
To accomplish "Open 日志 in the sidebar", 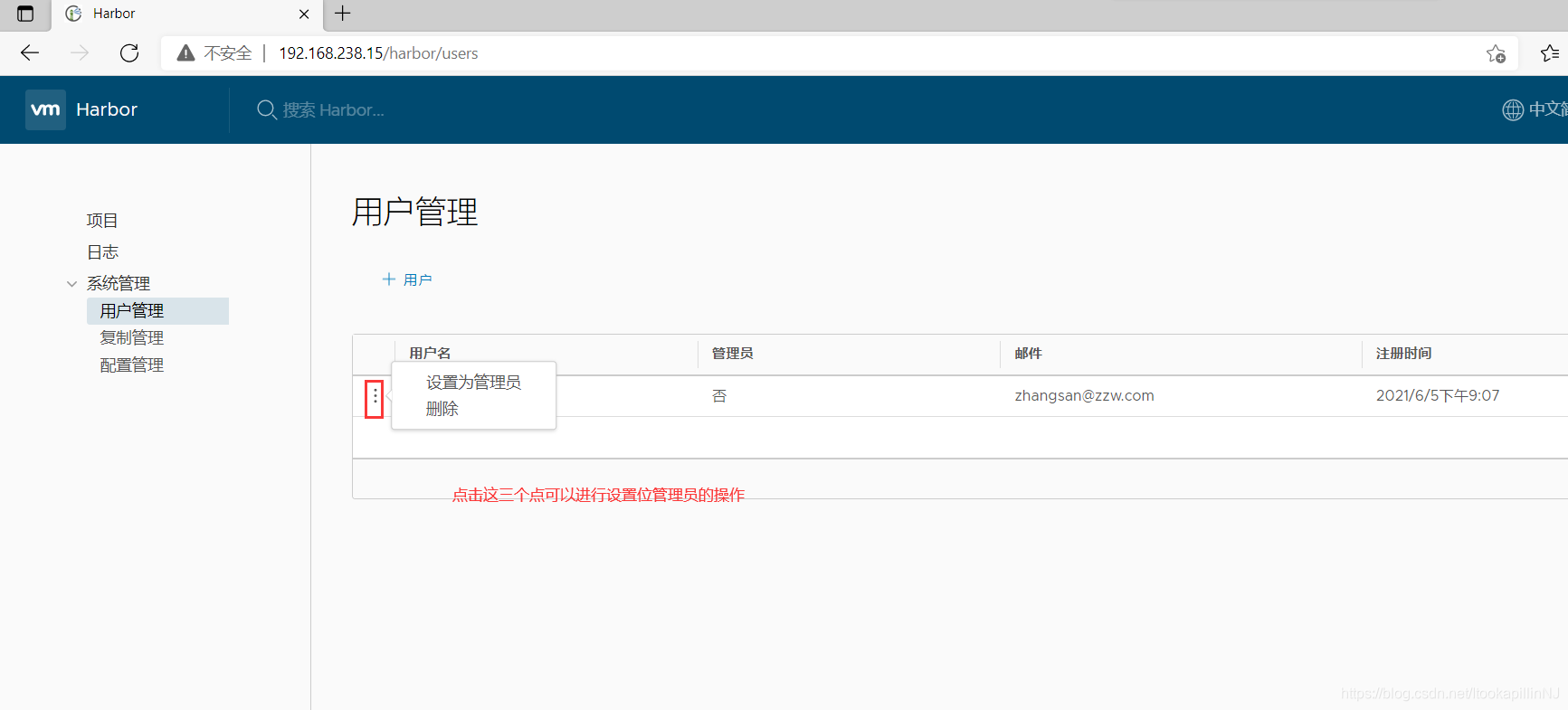I will (x=102, y=252).
